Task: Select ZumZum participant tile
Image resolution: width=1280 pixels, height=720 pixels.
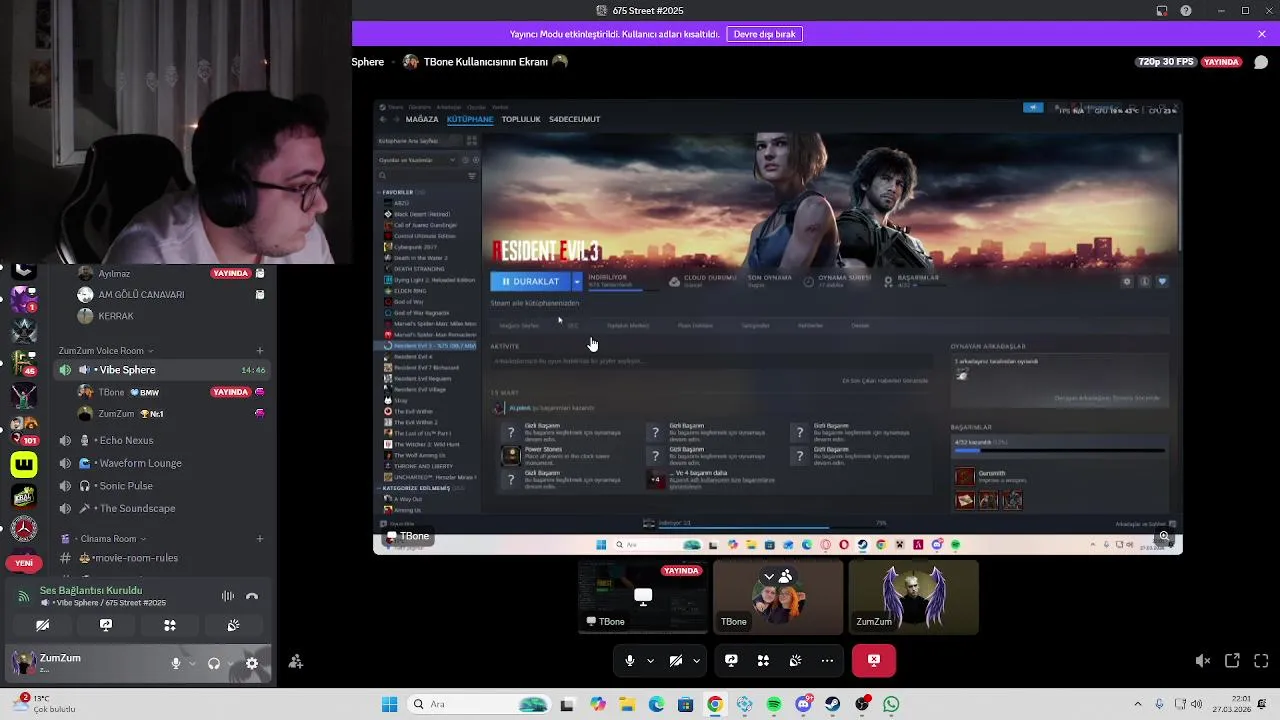Action: [913, 597]
